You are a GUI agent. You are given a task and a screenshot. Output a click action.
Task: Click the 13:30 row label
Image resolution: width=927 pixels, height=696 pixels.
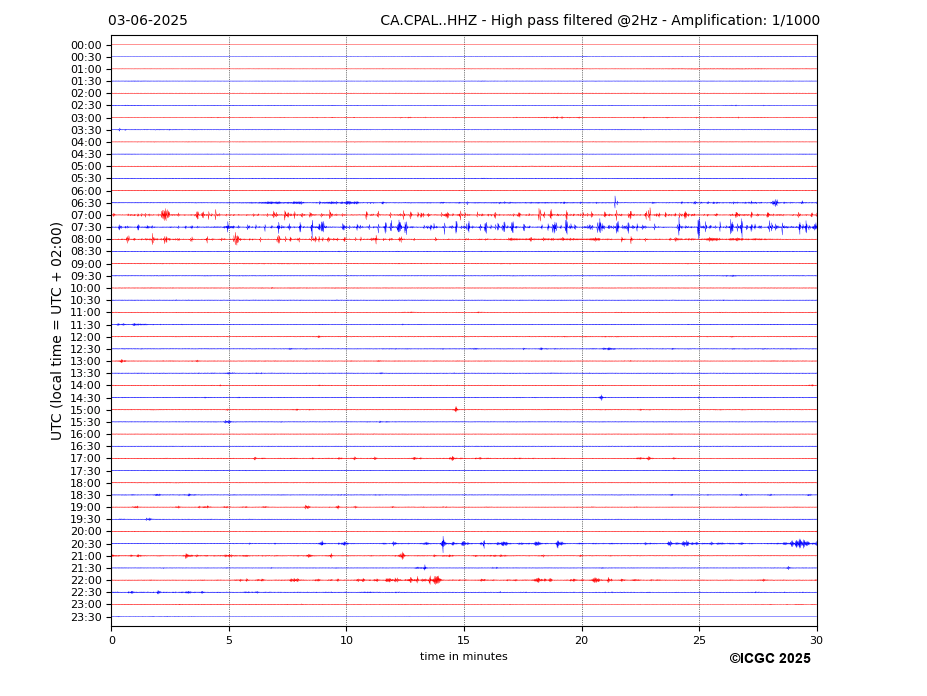[x=86, y=374]
